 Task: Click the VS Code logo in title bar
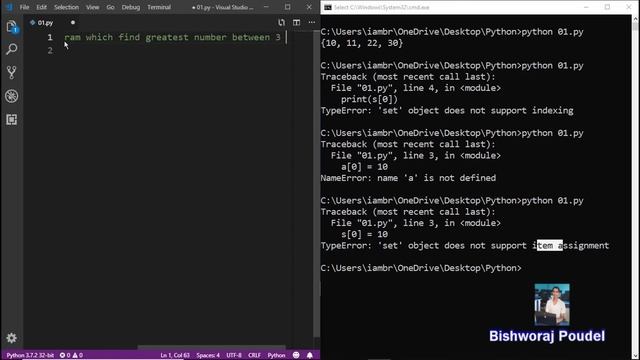(9, 7)
